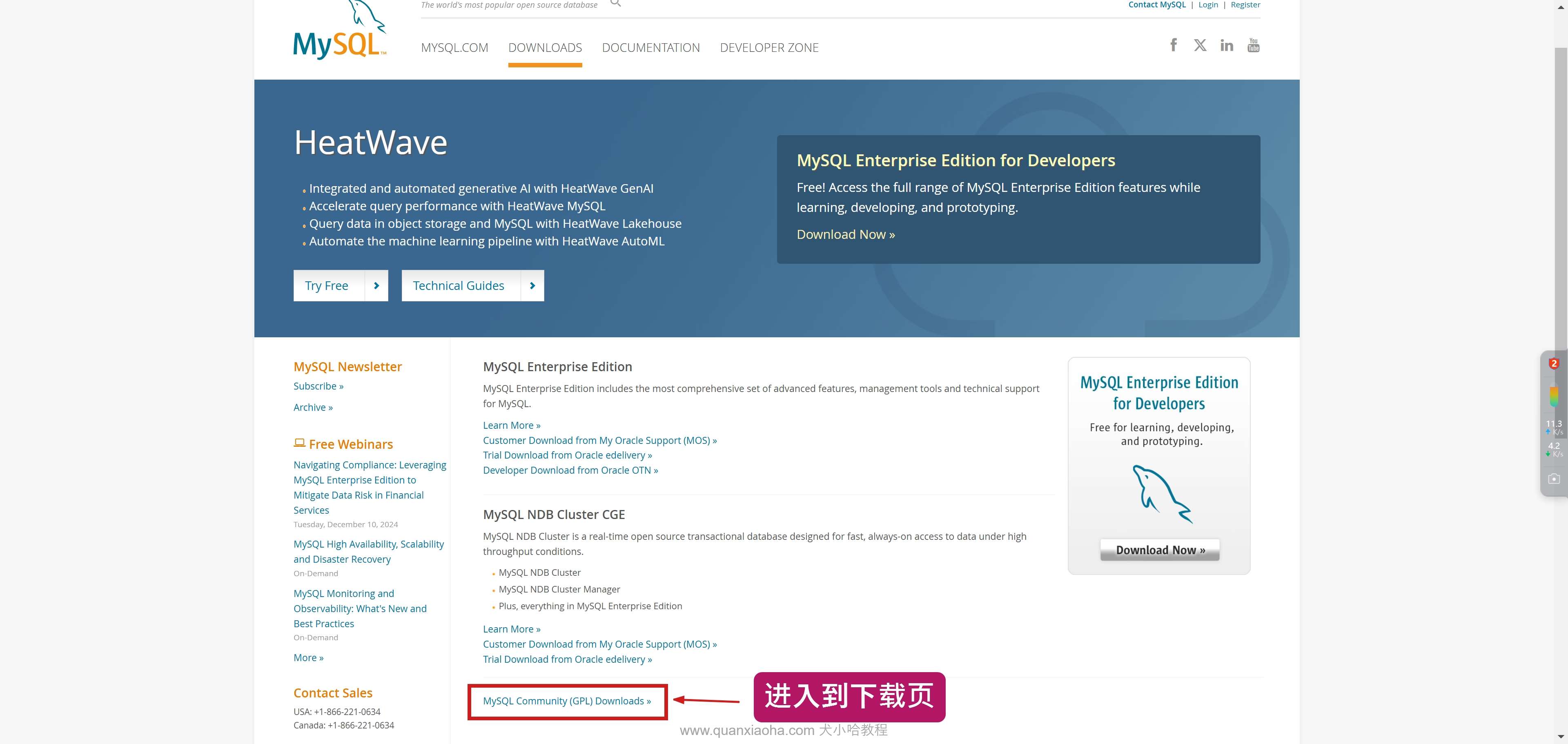1568x744 pixels.
Task: Click the Try Free arrow chevron
Action: coord(376,285)
